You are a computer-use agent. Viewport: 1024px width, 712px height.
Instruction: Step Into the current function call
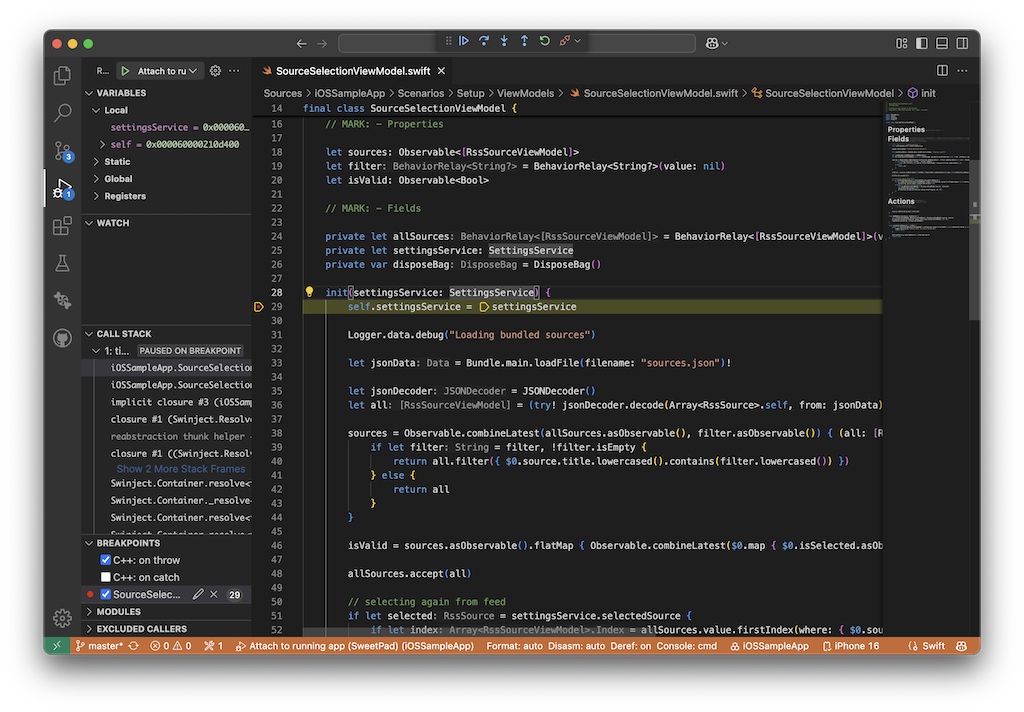(504, 42)
